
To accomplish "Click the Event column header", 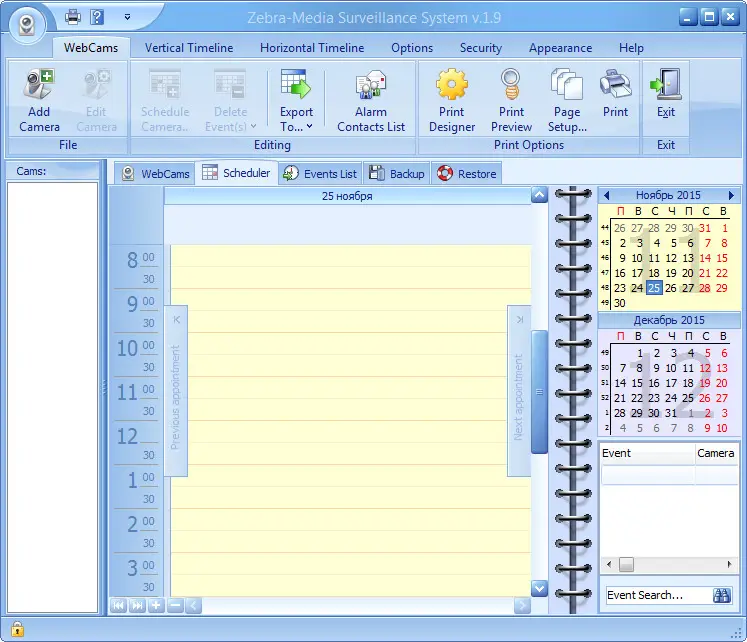I will [647, 453].
